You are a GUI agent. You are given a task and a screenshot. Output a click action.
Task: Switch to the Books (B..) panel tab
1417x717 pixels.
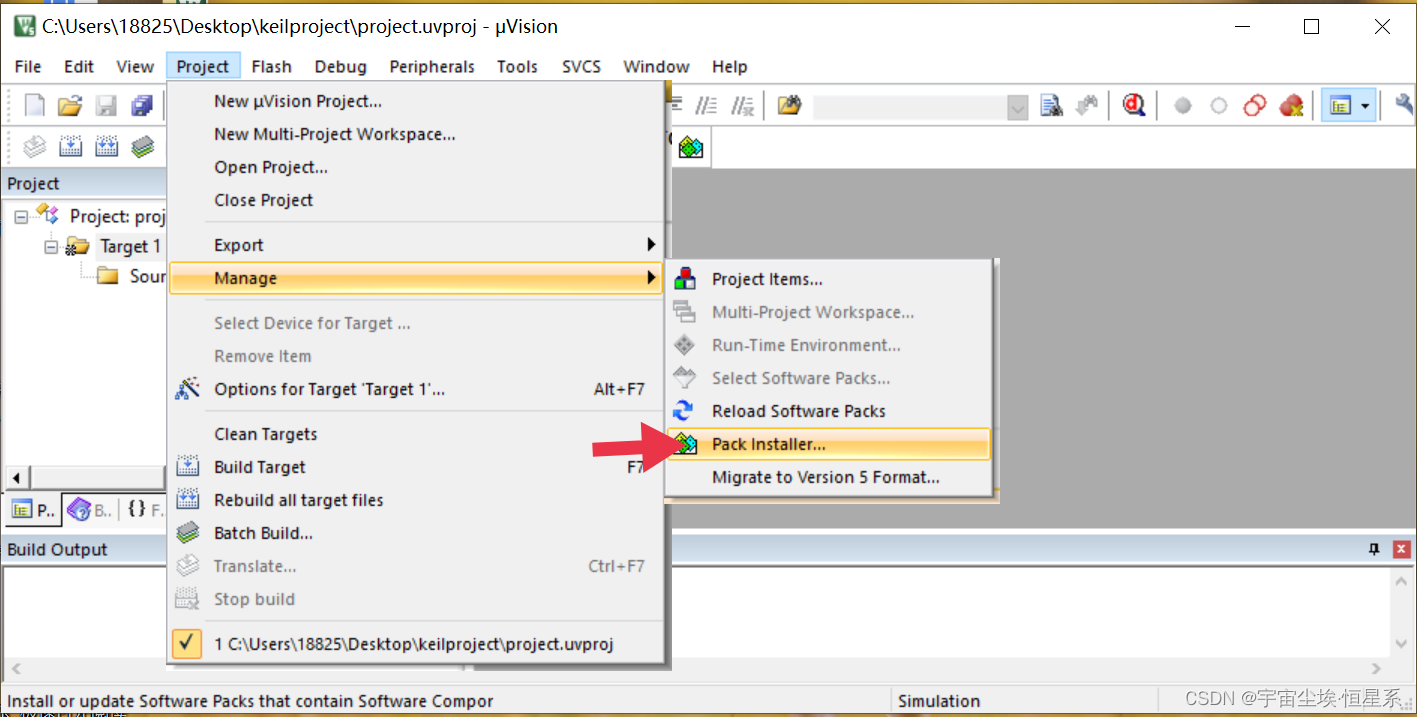click(x=90, y=510)
